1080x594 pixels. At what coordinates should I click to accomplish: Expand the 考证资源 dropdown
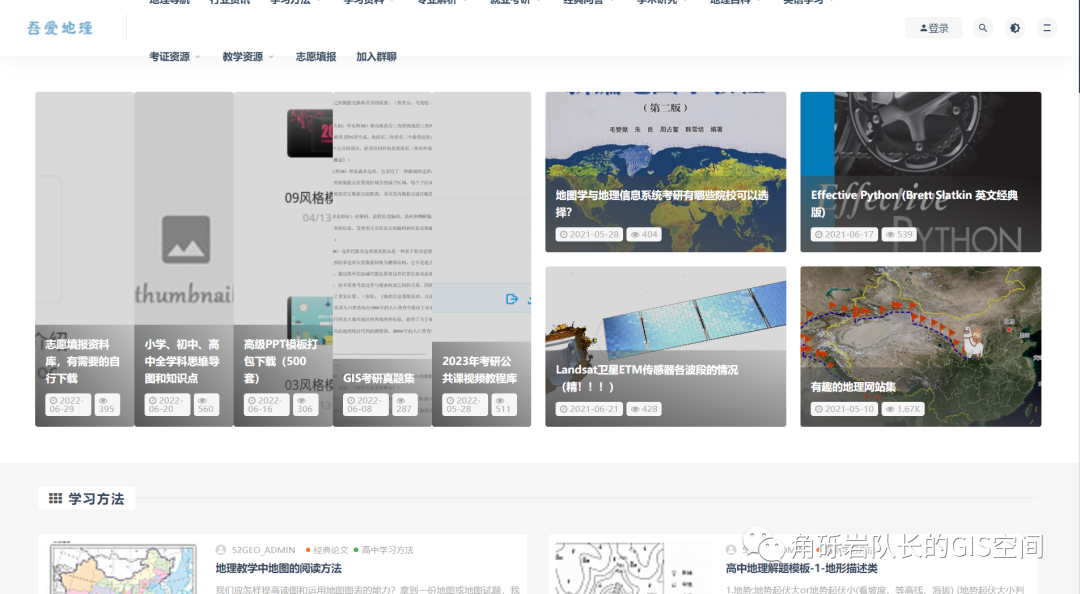click(169, 57)
